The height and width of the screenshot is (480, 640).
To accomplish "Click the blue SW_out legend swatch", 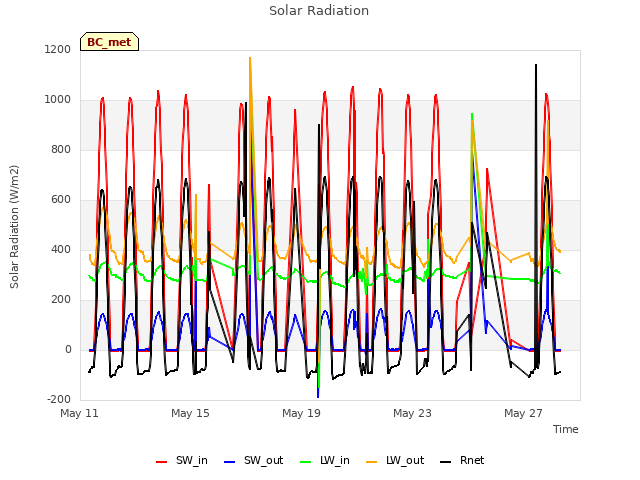I will 230,462.
